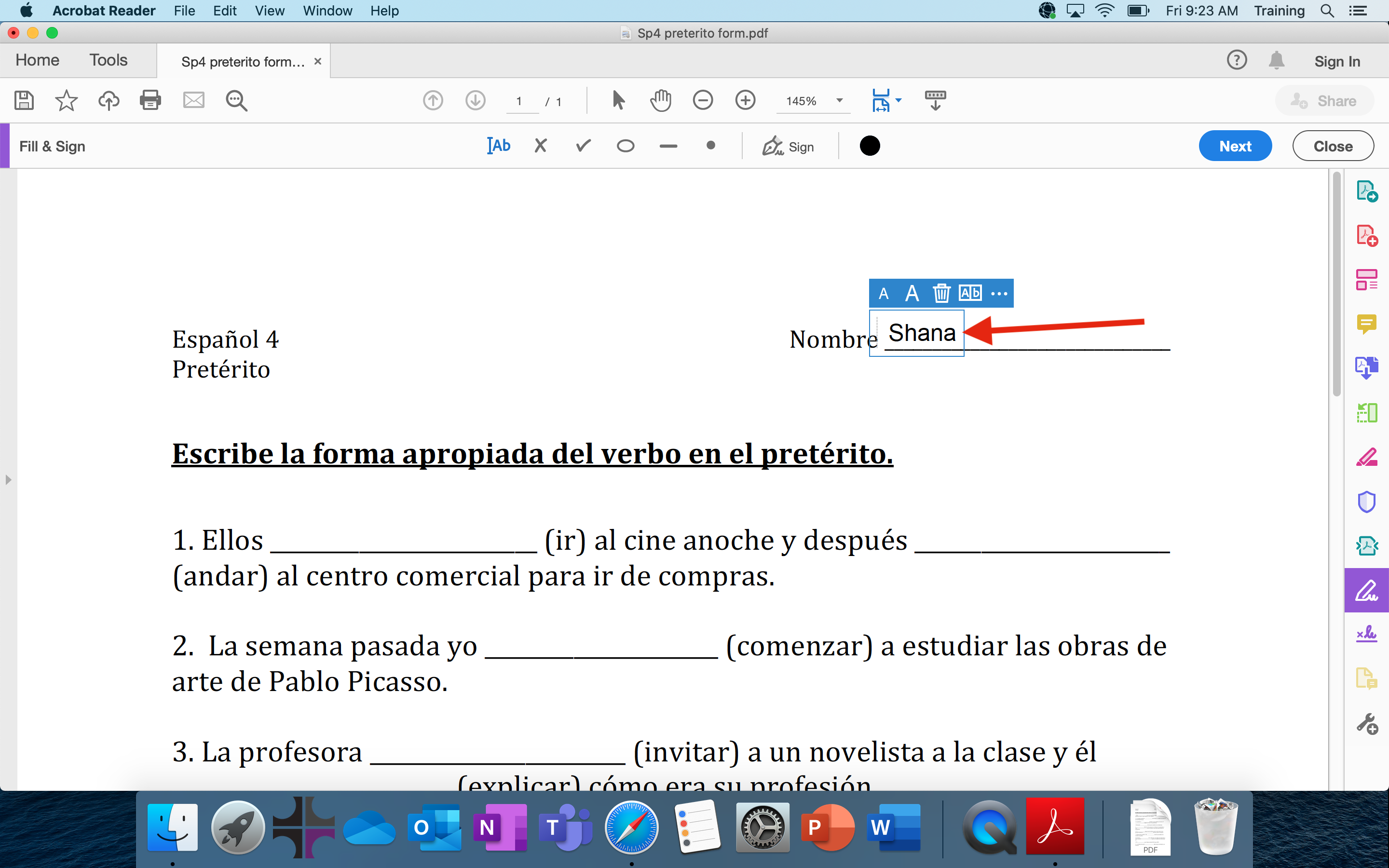Screen dimensions: 1389x868
Task: Switch to the Tools tab
Action: click(109, 60)
